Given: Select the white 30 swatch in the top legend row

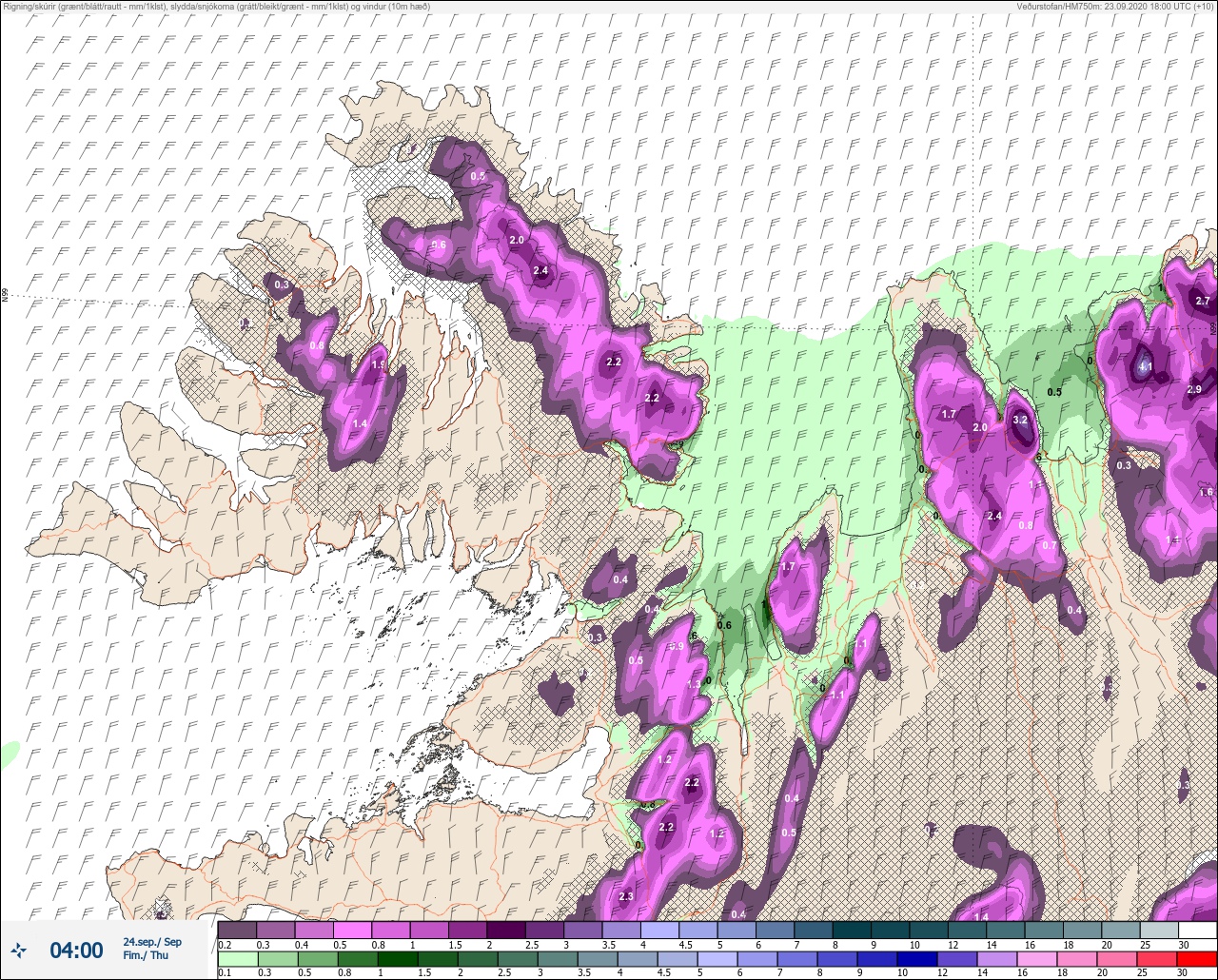Looking at the screenshot, I should pyautogui.click(x=1198, y=930).
